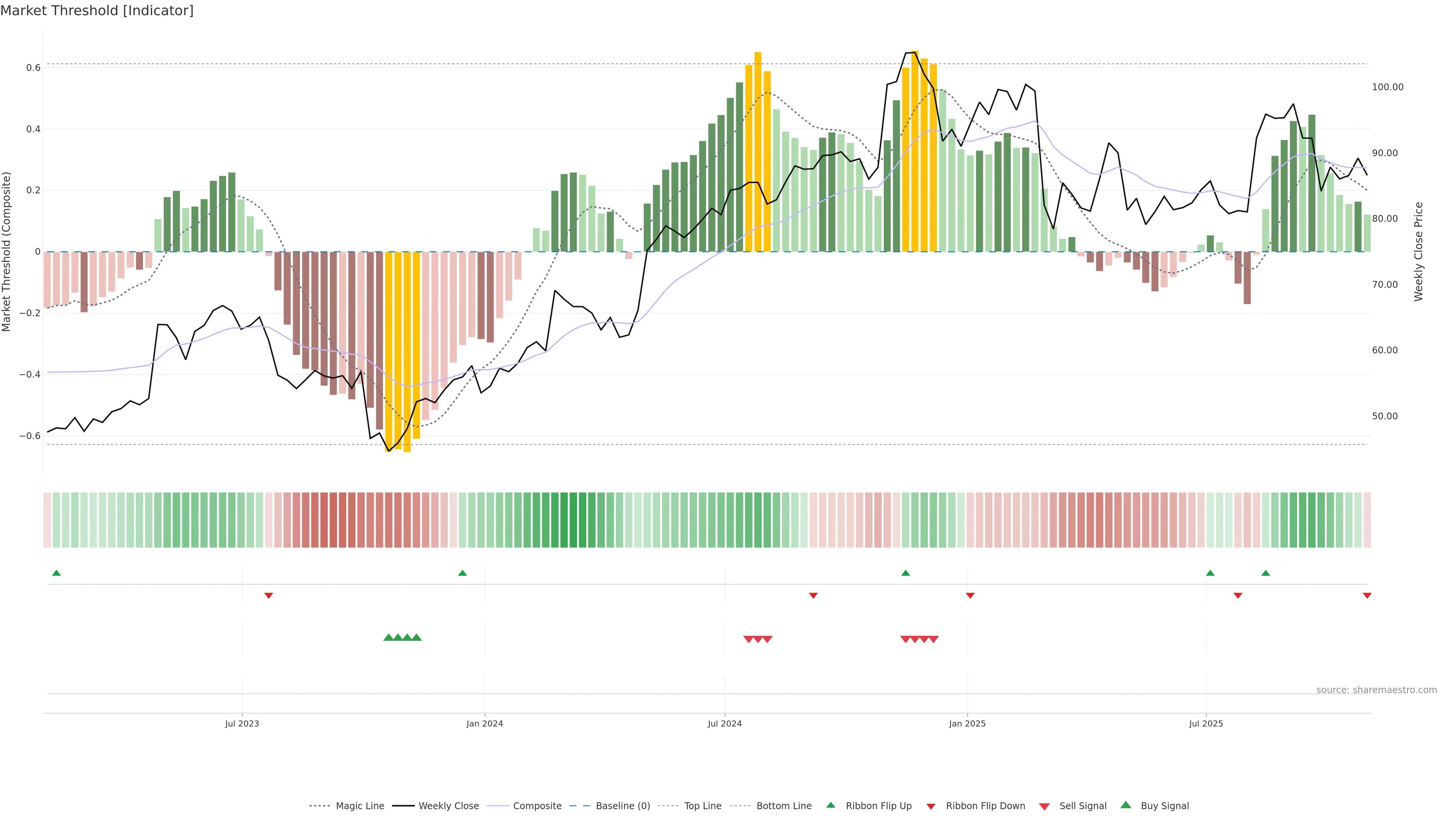Hide the Top Line legend entry

[x=703, y=806]
